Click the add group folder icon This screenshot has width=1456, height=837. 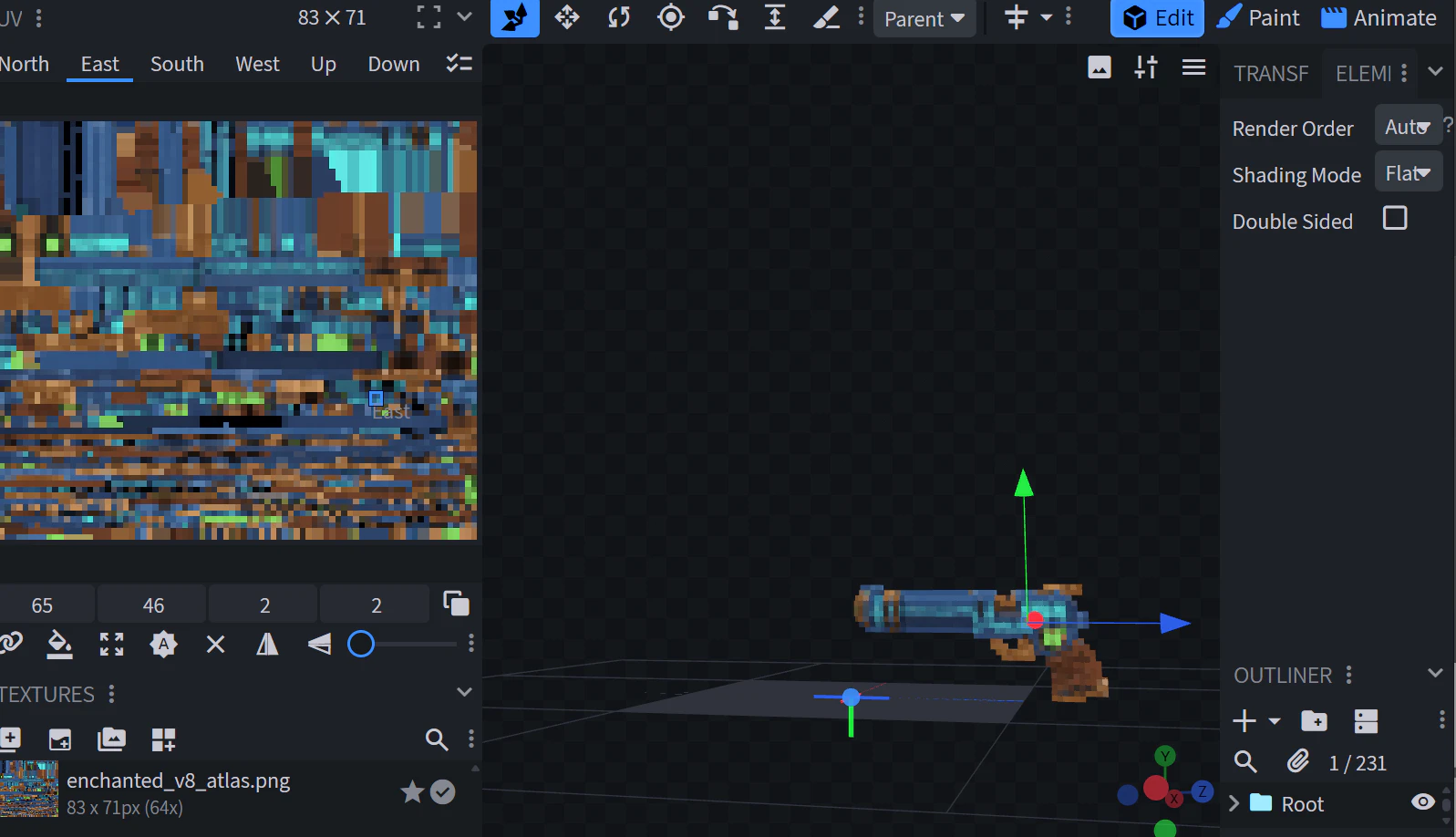tap(1314, 721)
